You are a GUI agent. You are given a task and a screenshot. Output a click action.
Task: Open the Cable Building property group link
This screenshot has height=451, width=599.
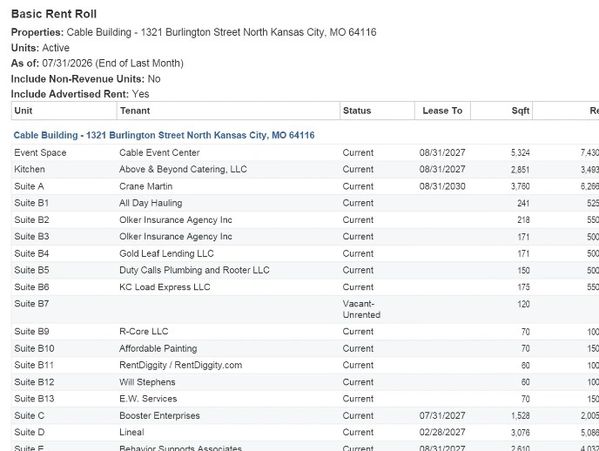tap(164, 135)
